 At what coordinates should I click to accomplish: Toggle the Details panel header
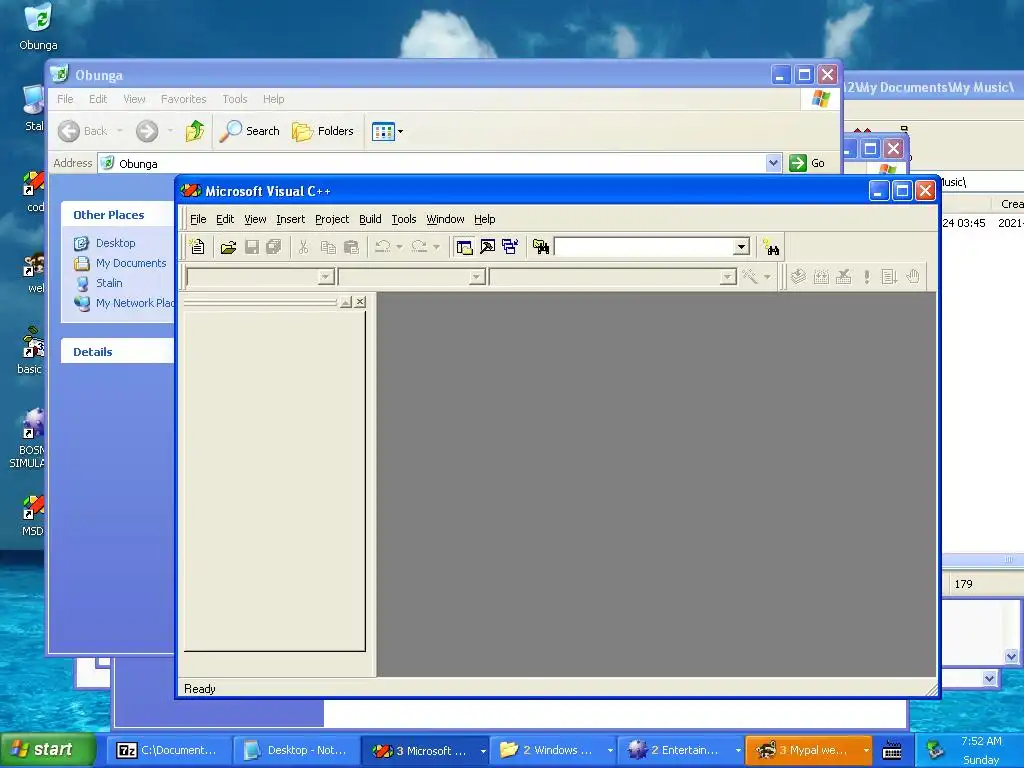pos(118,351)
